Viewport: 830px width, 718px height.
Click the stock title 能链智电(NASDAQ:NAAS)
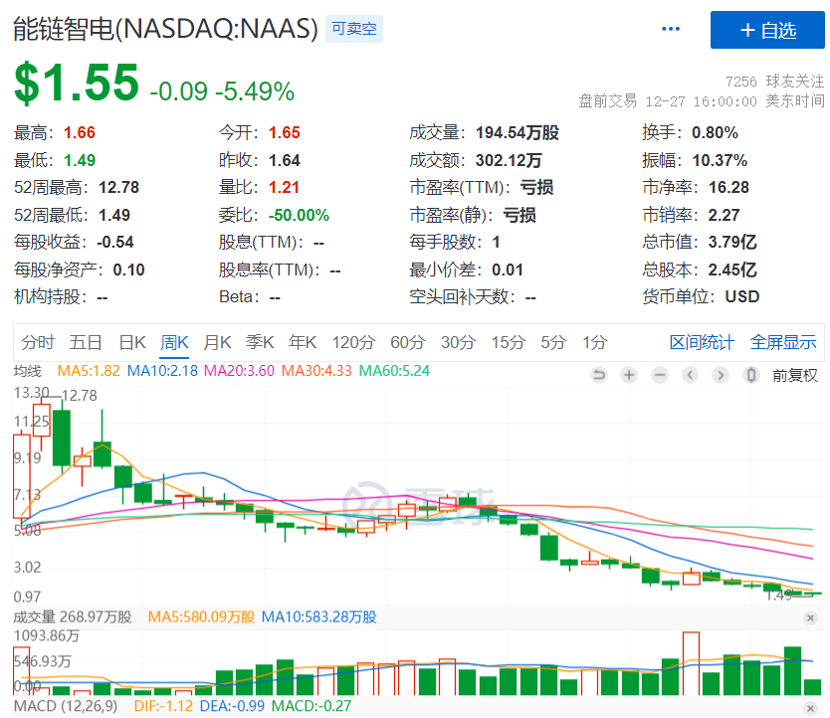165,28
